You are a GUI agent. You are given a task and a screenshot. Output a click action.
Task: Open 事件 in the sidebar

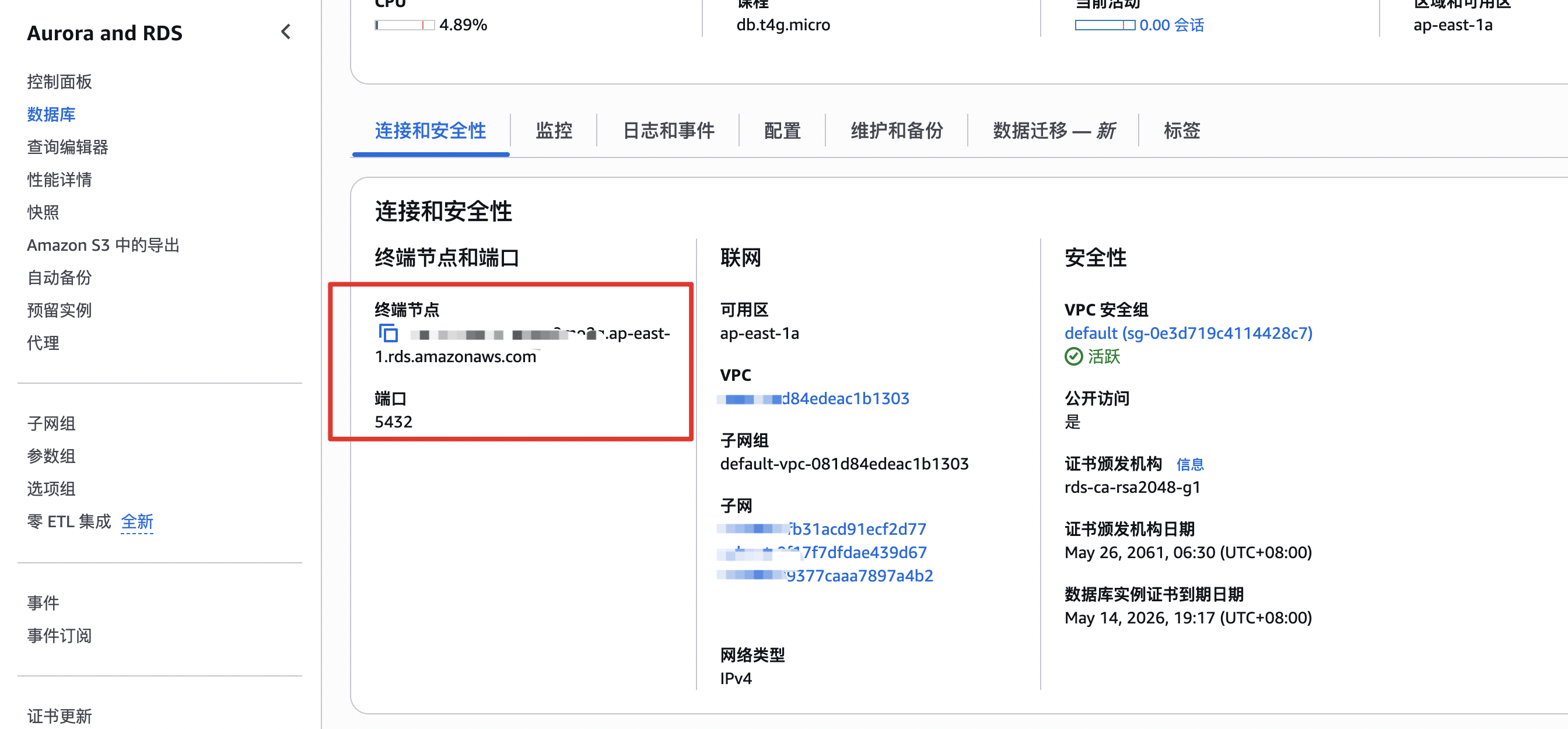tap(43, 603)
